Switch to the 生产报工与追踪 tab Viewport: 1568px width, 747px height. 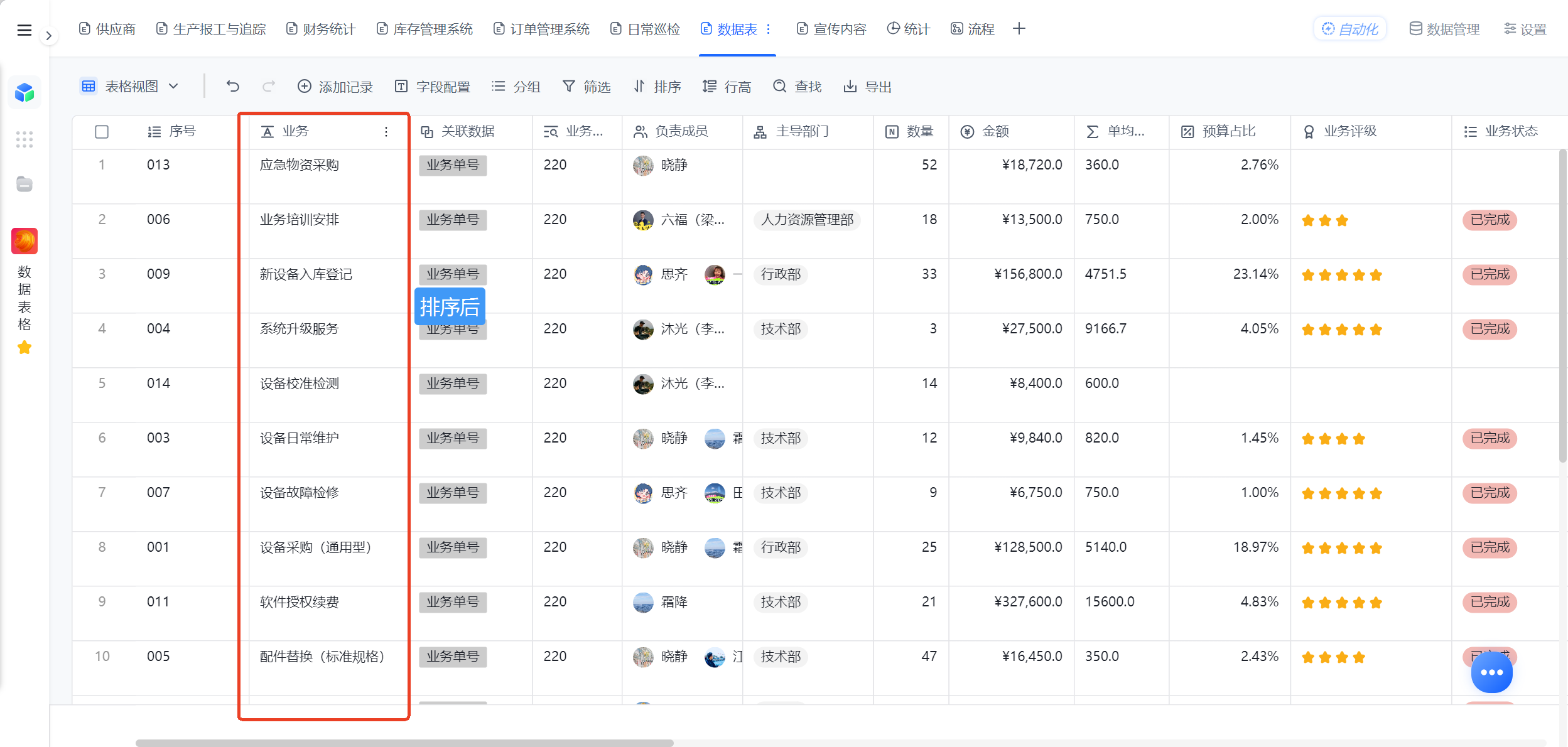(211, 29)
